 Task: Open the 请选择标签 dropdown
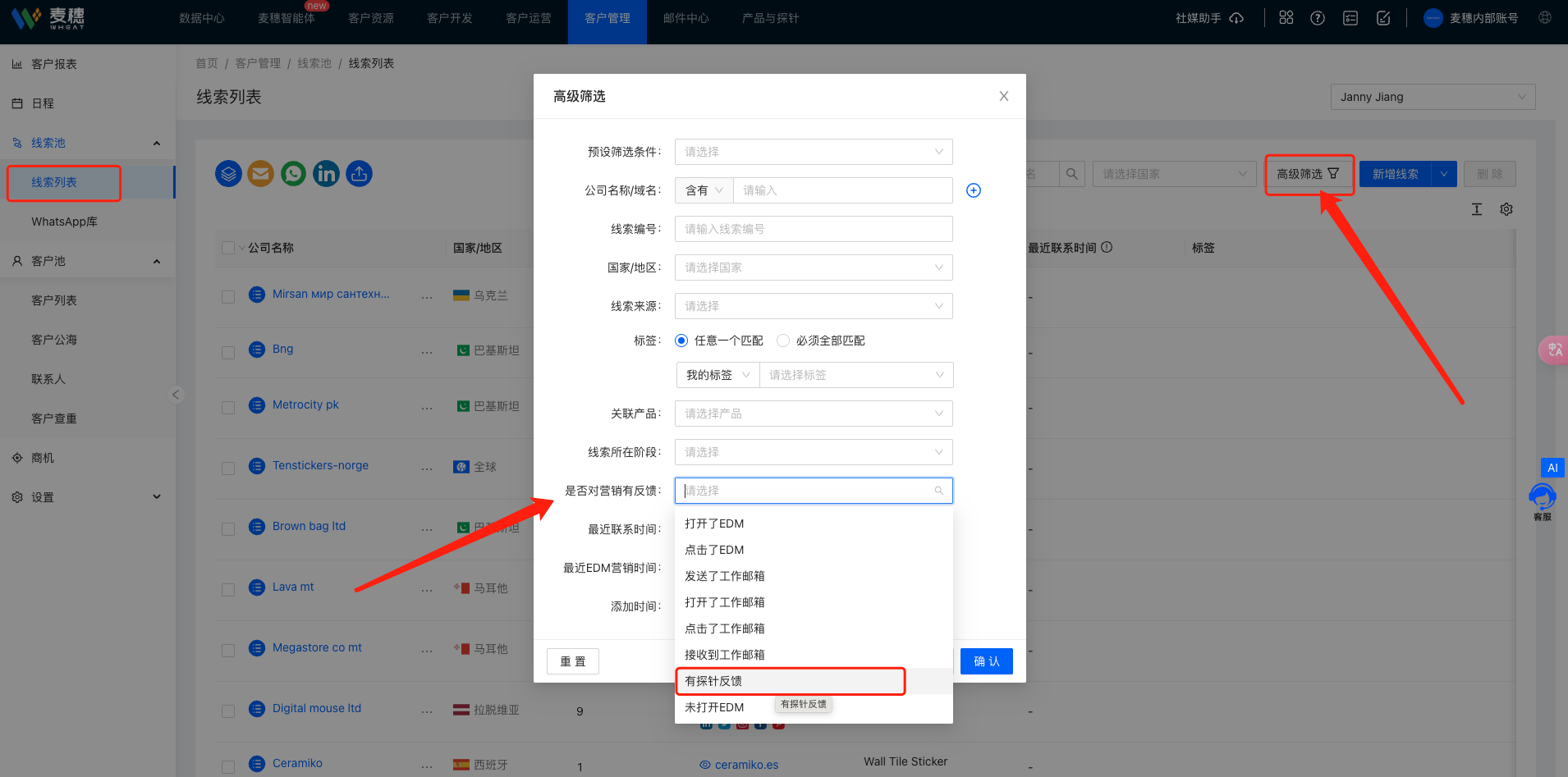coord(856,375)
